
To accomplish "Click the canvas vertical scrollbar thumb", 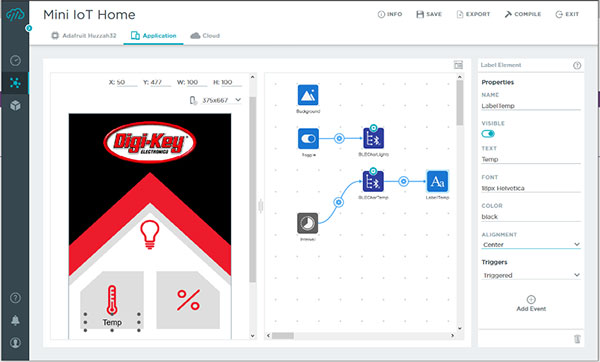I will click(x=460, y=103).
